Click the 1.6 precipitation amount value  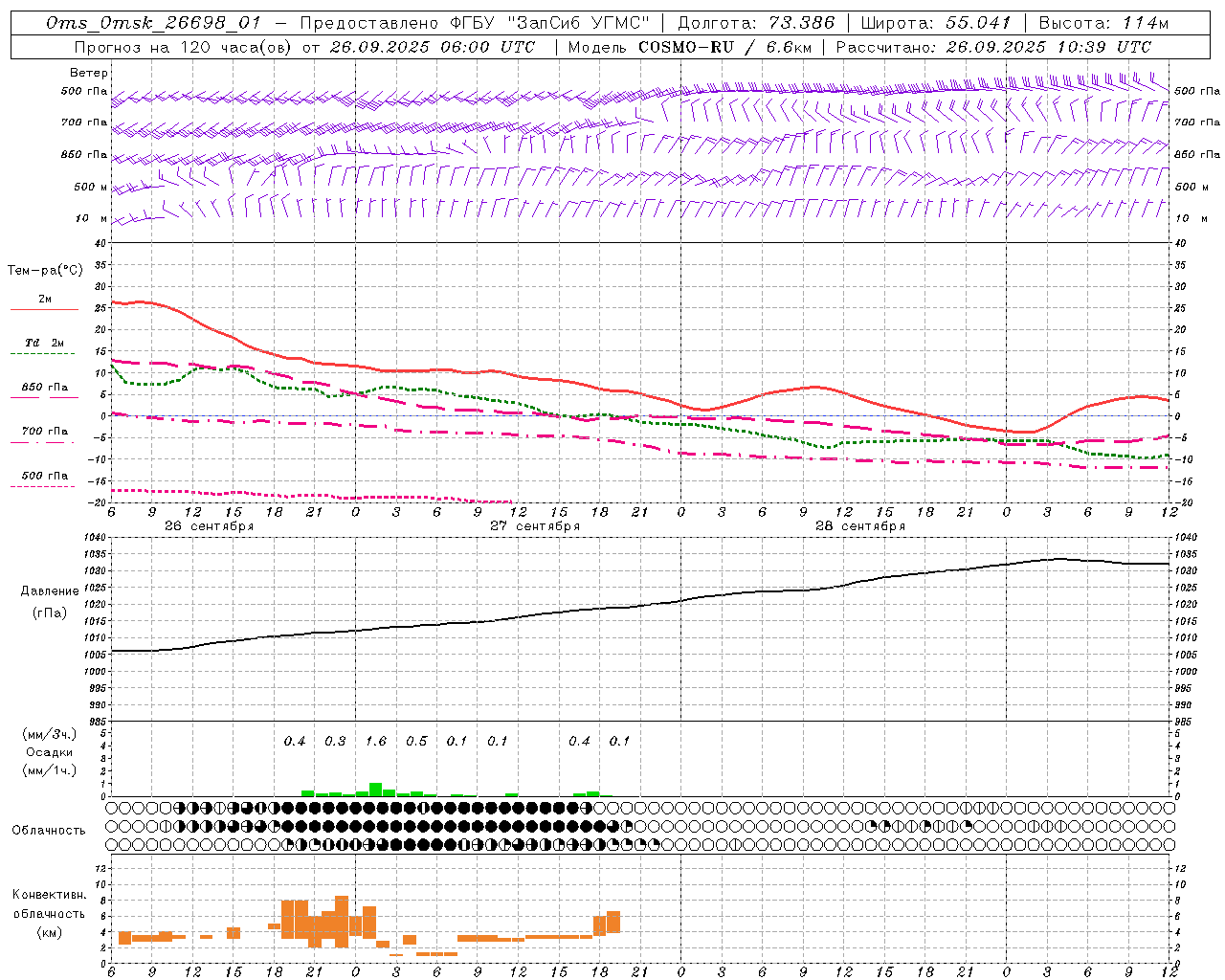tap(376, 742)
